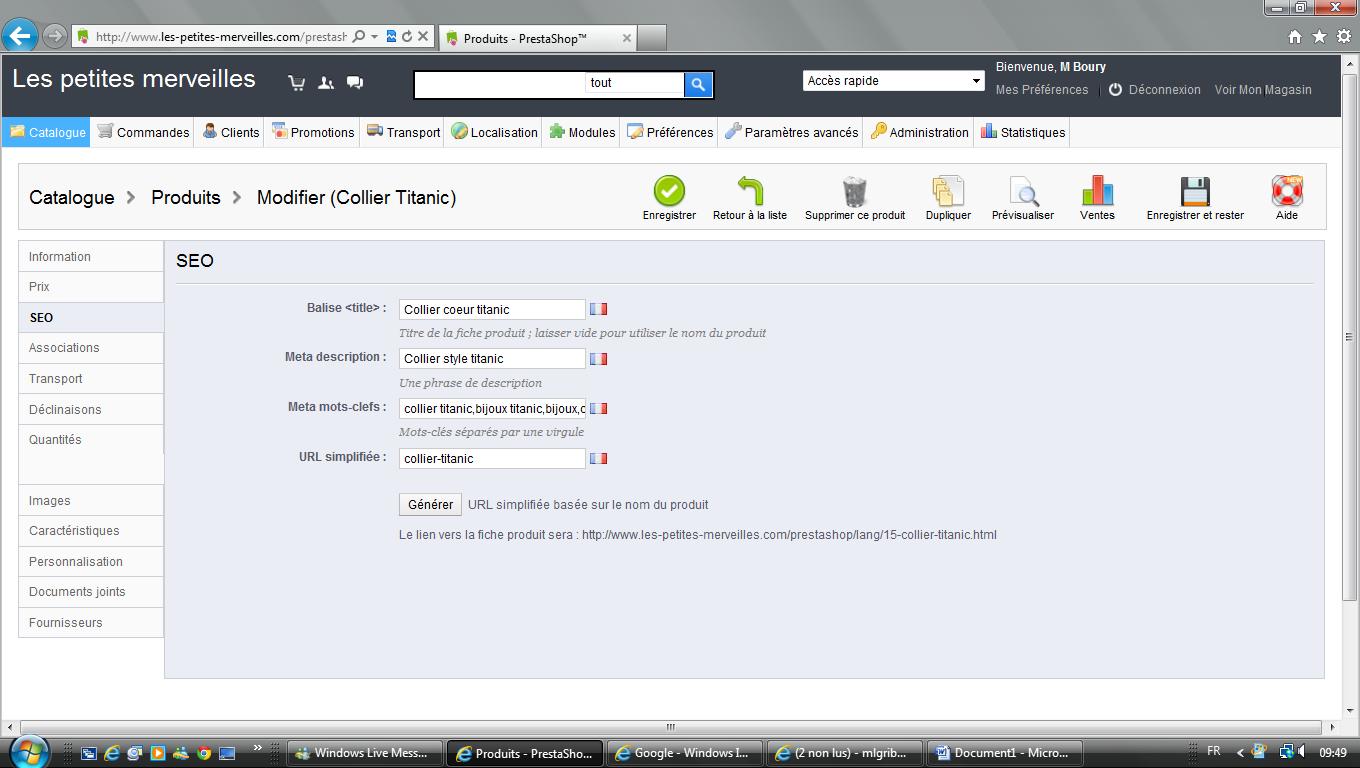Select the Associations sidebar tab
Image resolution: width=1360 pixels, height=768 pixels.
91,348
